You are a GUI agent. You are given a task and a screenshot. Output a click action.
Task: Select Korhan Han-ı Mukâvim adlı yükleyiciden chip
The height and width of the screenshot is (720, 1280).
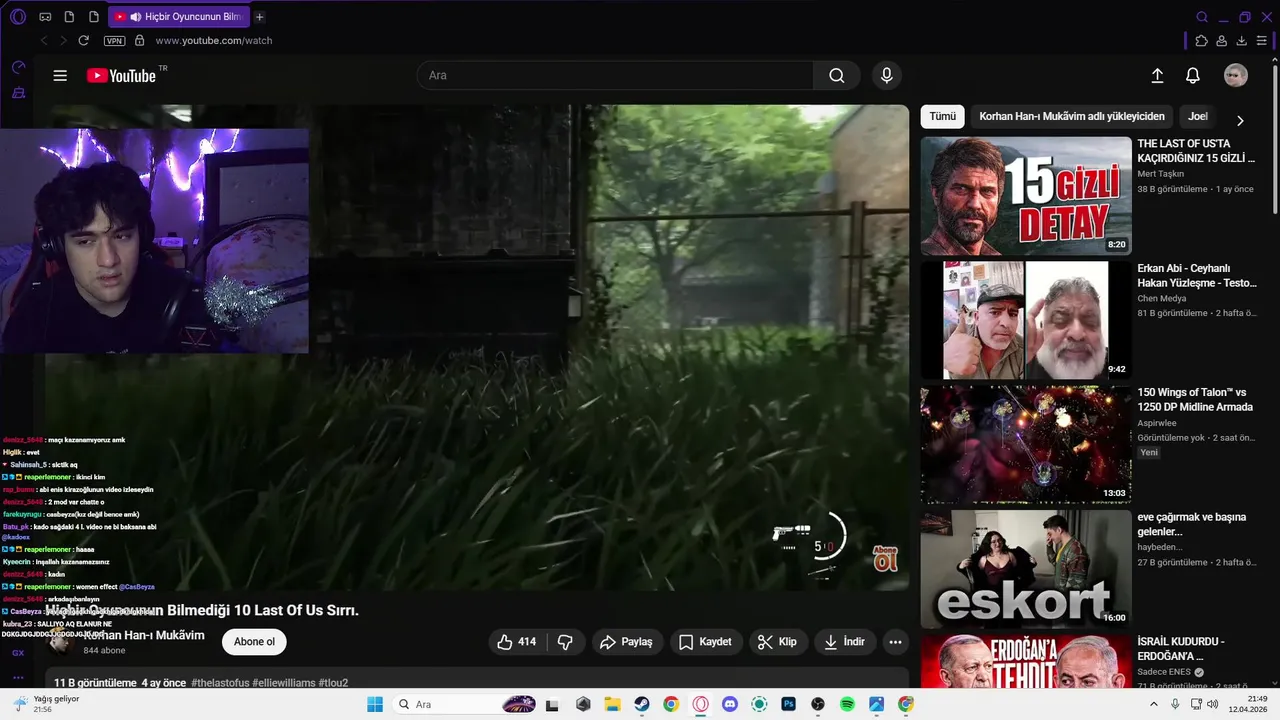(1072, 116)
